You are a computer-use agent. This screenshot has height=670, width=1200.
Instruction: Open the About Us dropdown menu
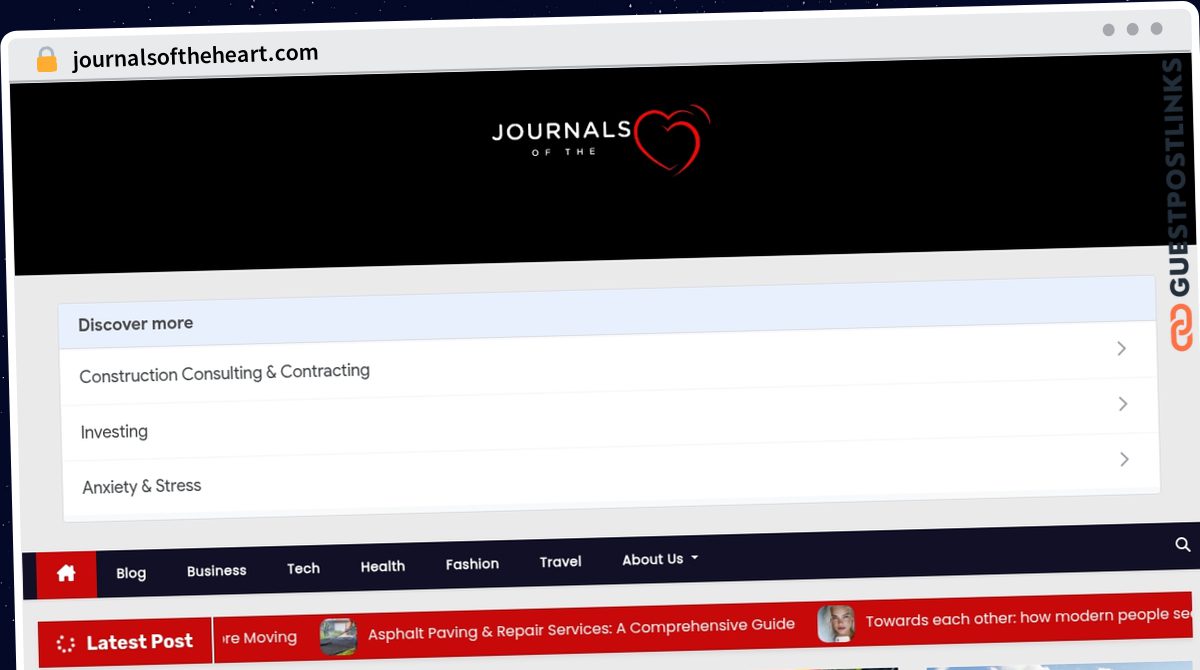click(x=660, y=559)
